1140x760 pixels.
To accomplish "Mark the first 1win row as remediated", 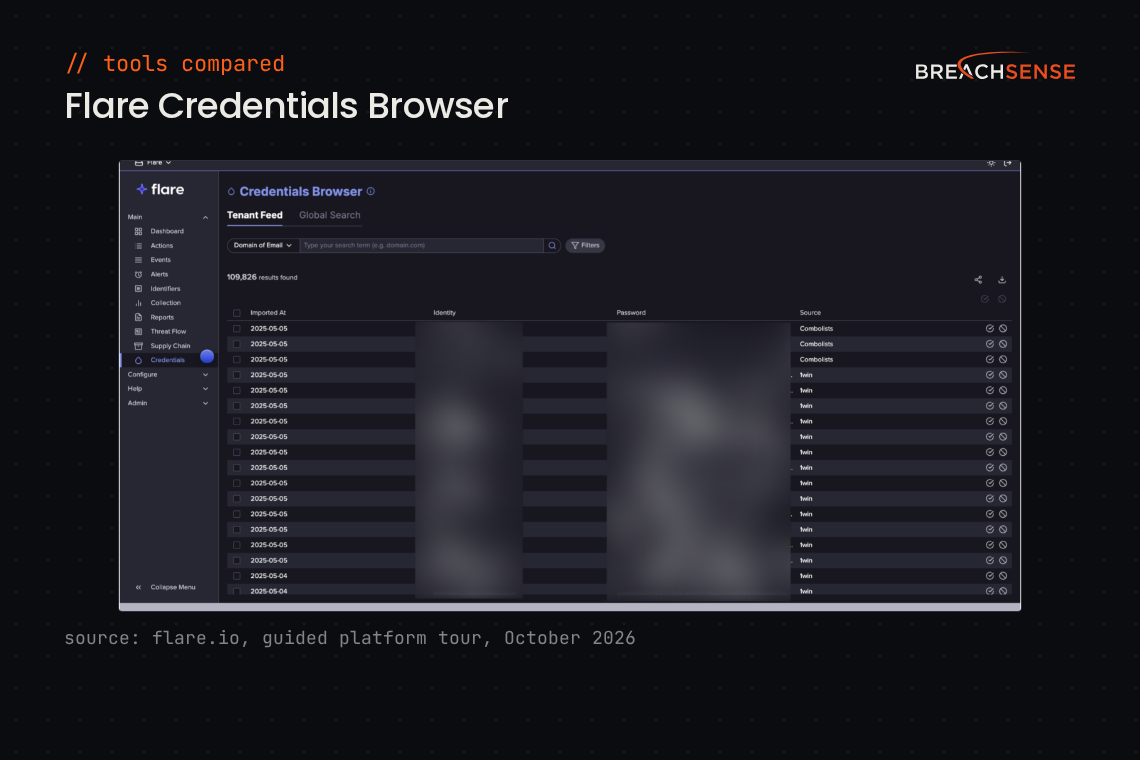I will [990, 375].
